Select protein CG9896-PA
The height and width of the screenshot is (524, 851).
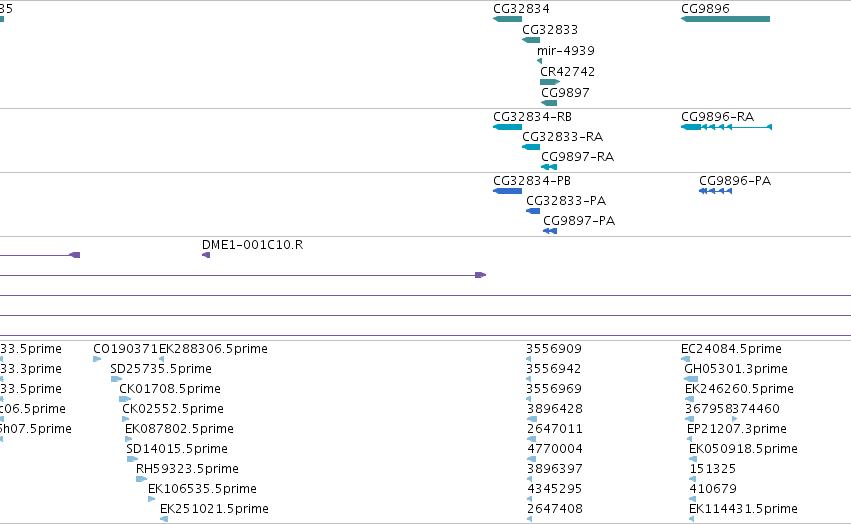coord(735,181)
